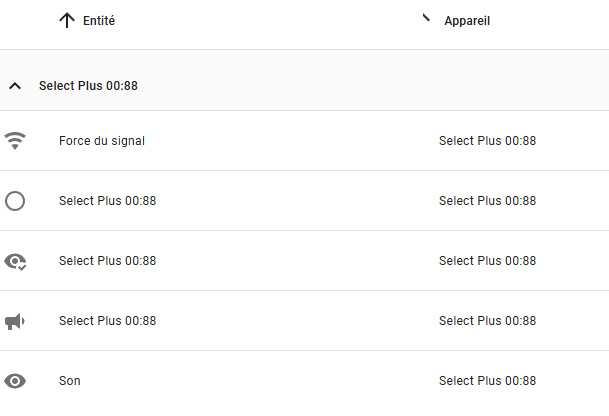Click the Appareil value in the megaphone row
This screenshot has height=416, width=609.
487,321
